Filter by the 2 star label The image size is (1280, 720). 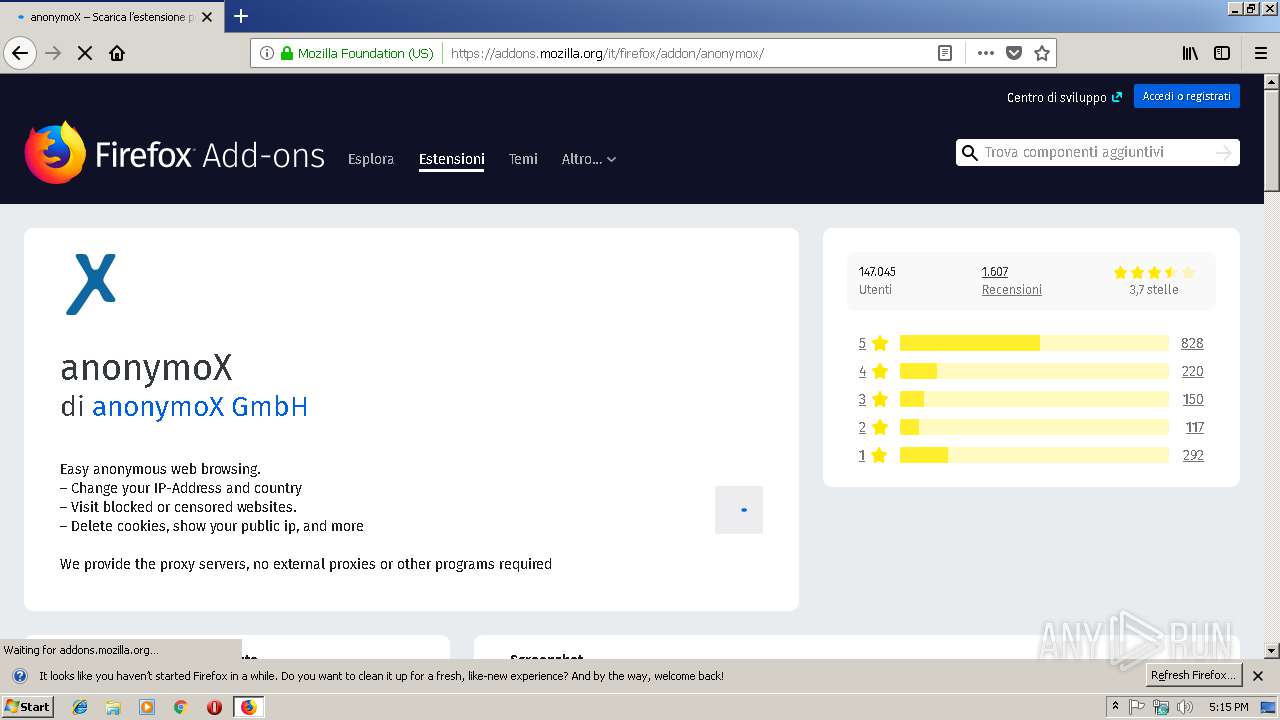pos(873,427)
